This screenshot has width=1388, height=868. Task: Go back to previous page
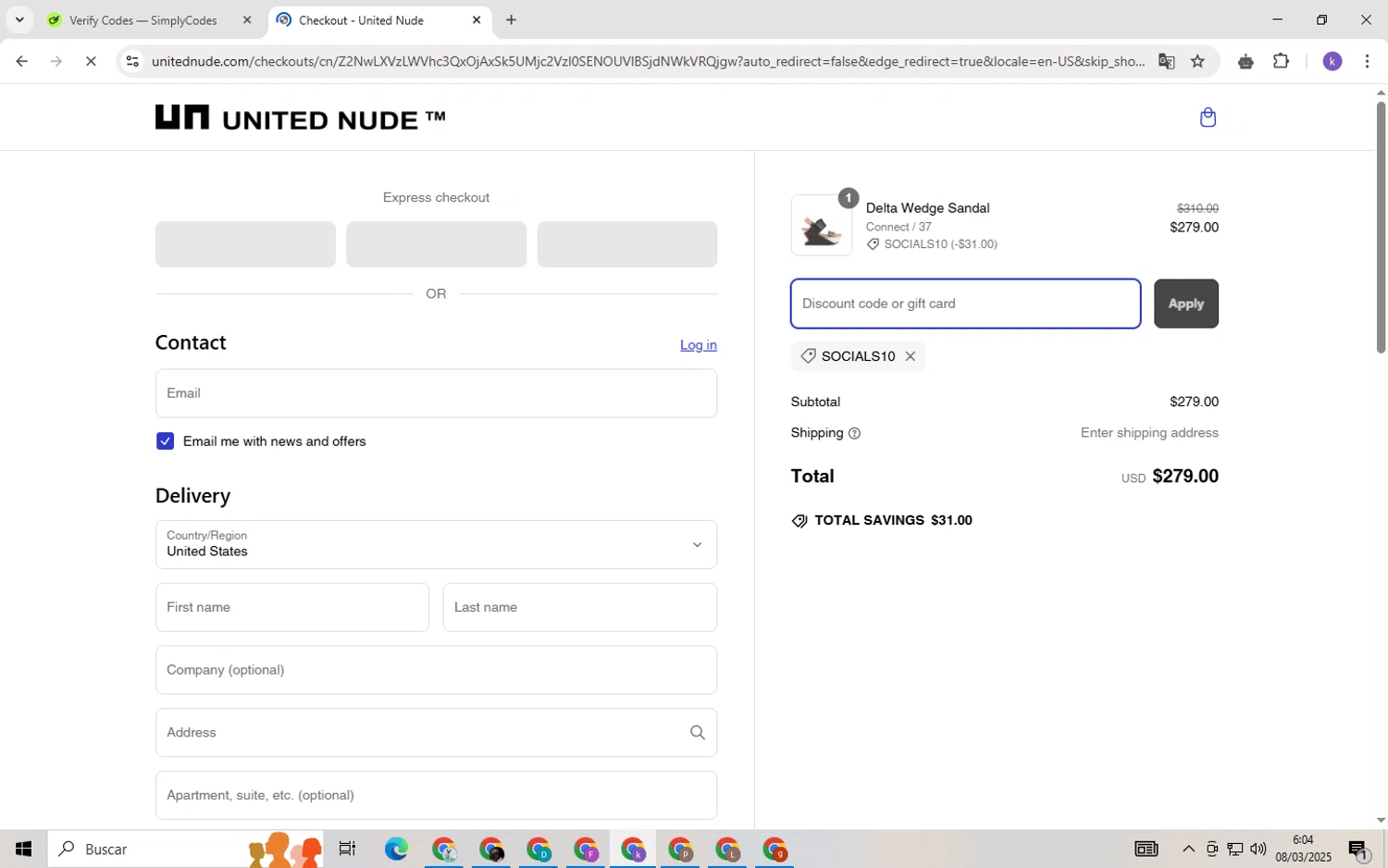click(21, 61)
